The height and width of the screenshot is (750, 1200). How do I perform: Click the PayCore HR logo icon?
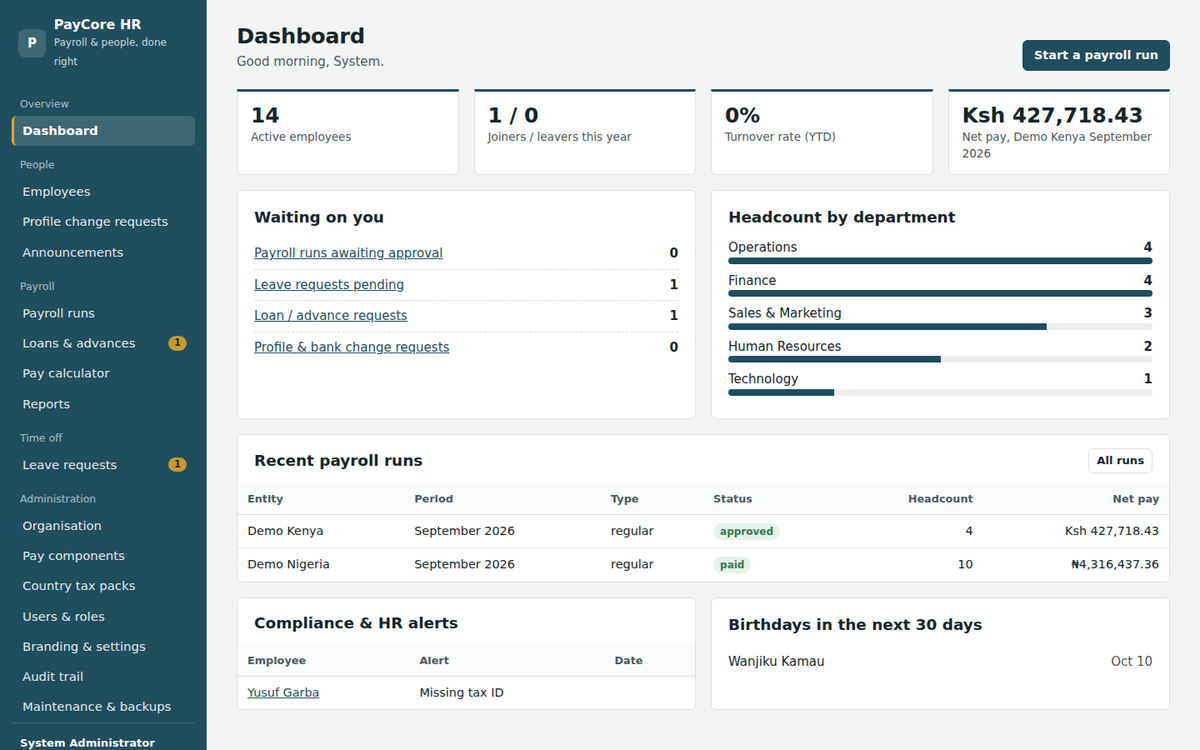click(32, 43)
